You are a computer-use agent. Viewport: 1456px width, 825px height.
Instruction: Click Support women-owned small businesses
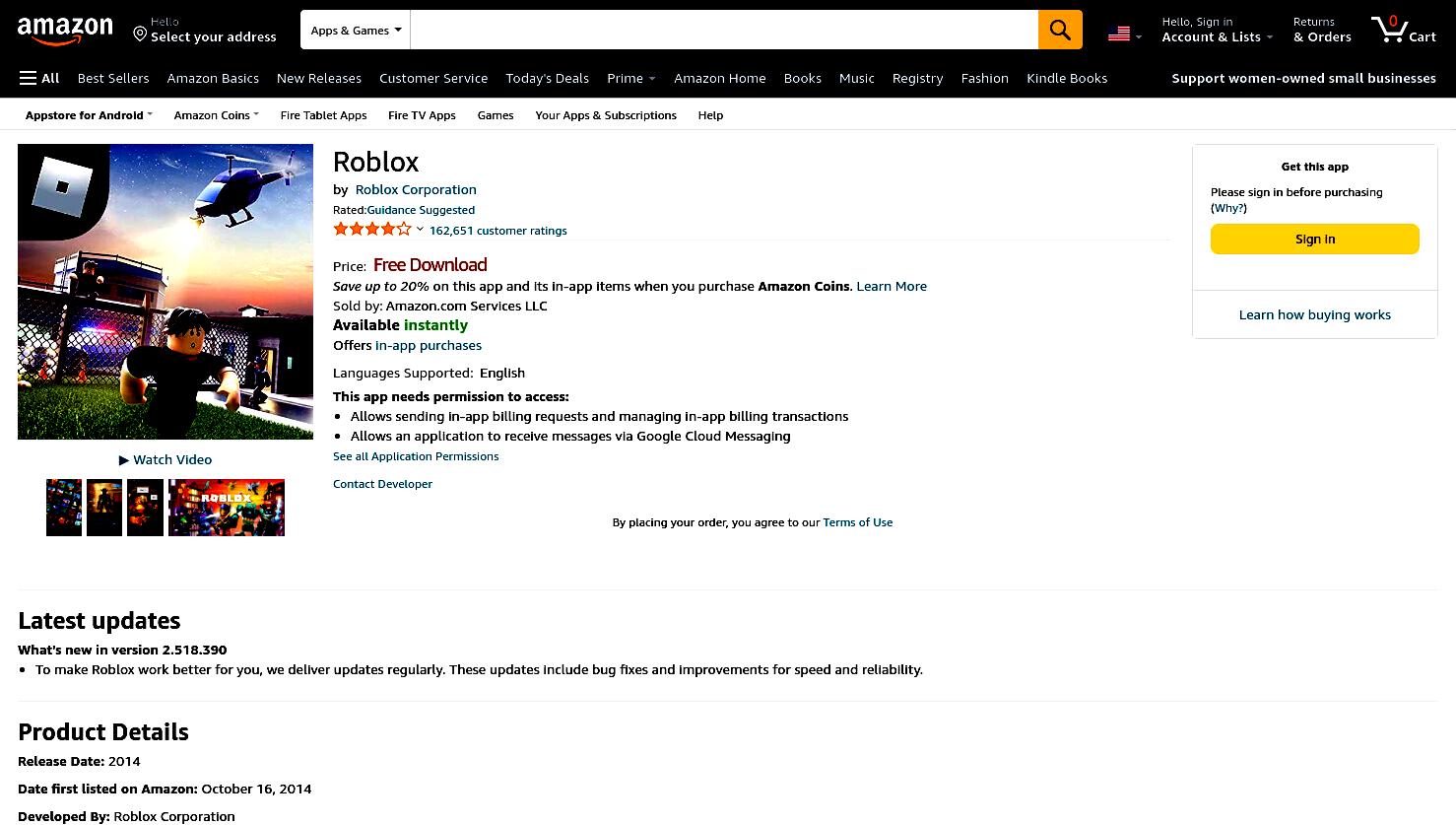click(1303, 78)
